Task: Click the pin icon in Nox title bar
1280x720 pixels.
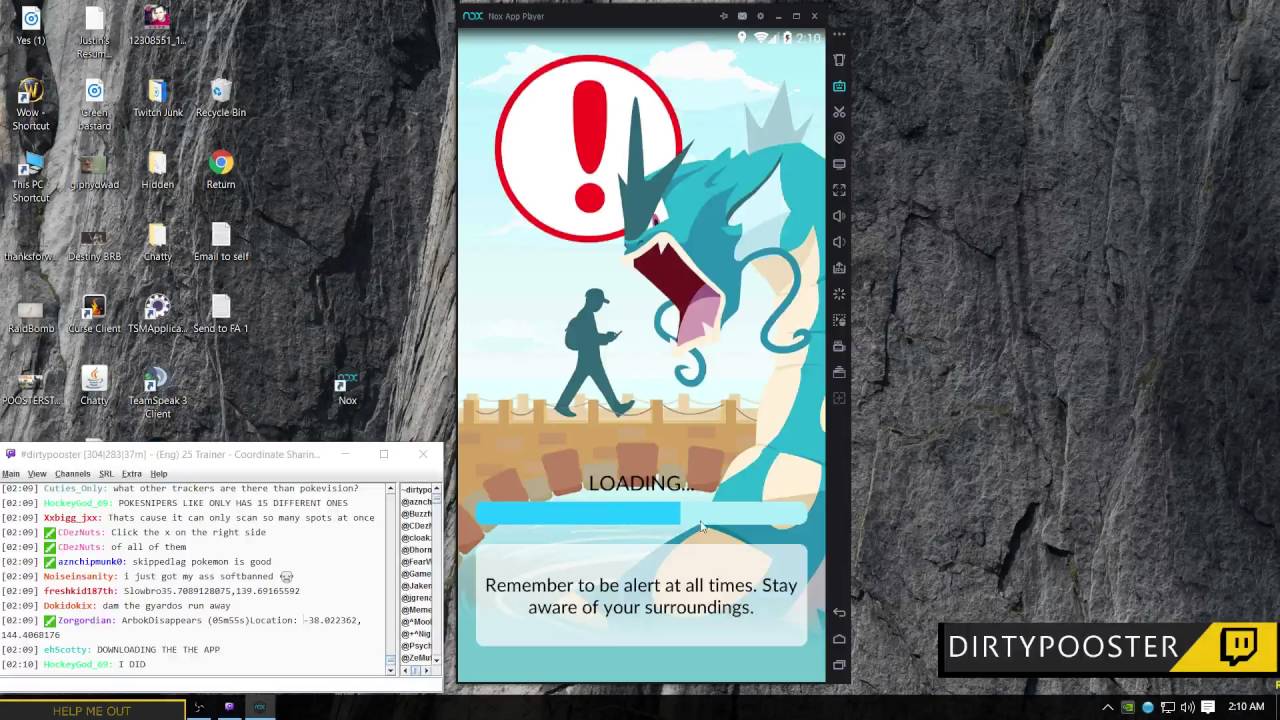Action: pos(724,16)
